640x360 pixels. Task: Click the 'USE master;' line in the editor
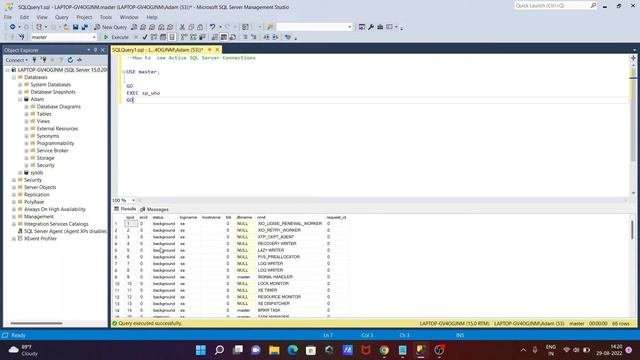[143, 72]
